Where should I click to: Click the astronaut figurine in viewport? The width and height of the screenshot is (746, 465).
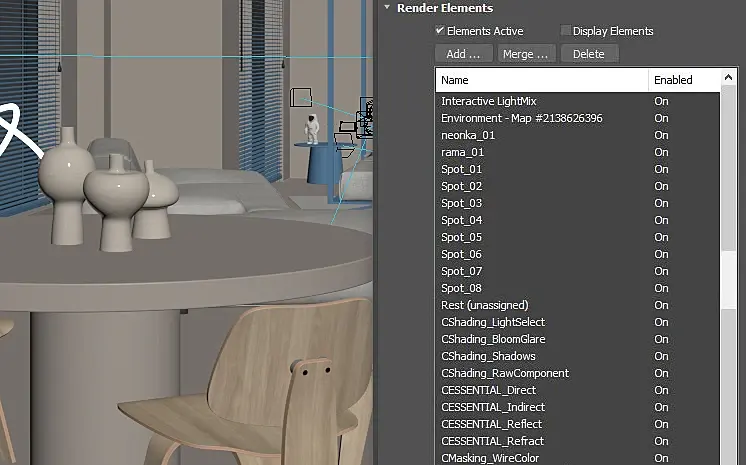click(312, 129)
